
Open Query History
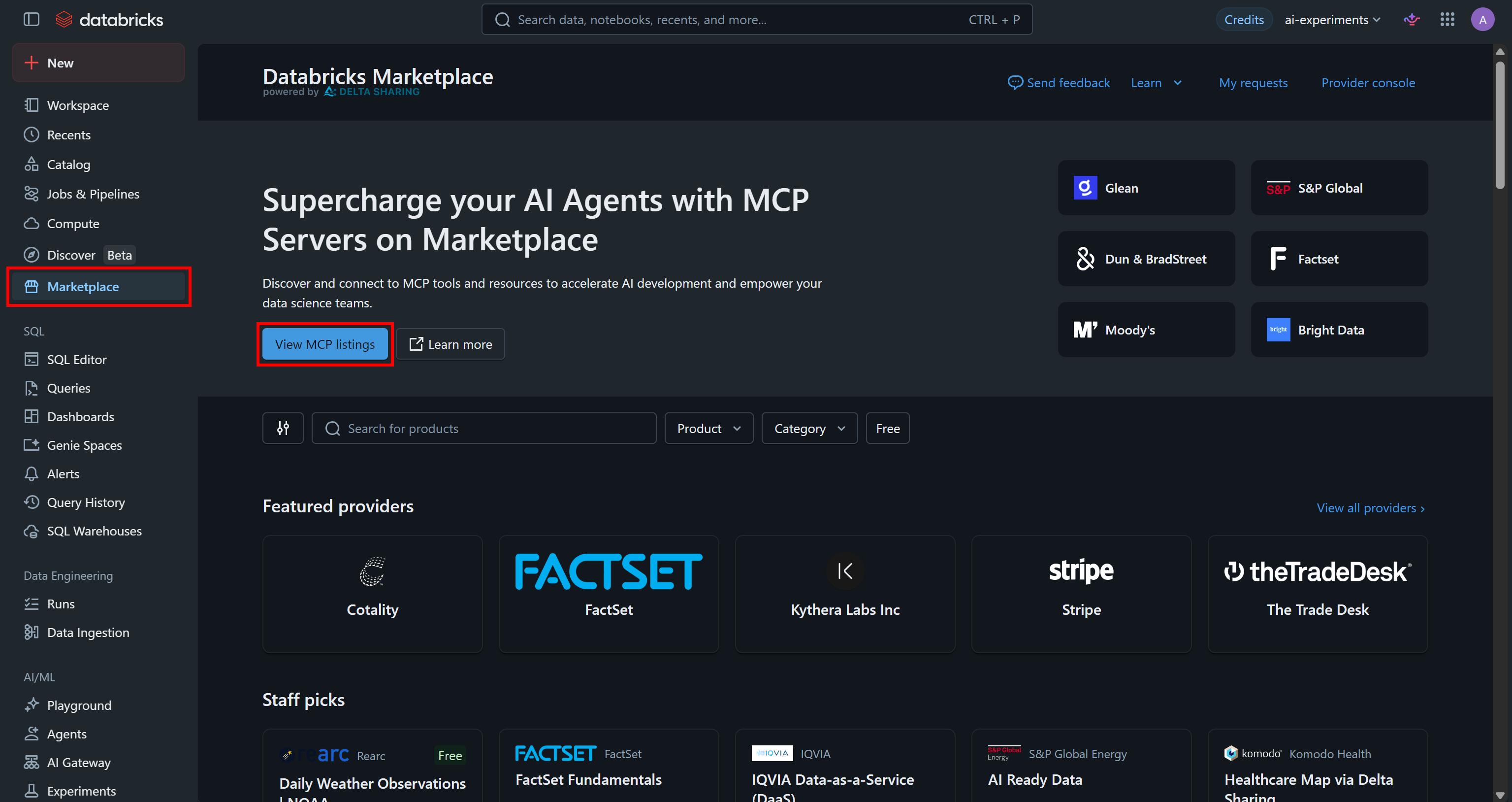tap(98, 502)
